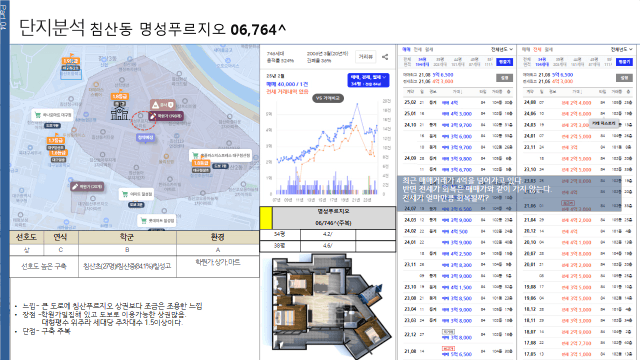Click the shopping cart marker for 이마트 칠성점
Viewport: 640px width, 360px height.
pyautogui.click(x=136, y=194)
